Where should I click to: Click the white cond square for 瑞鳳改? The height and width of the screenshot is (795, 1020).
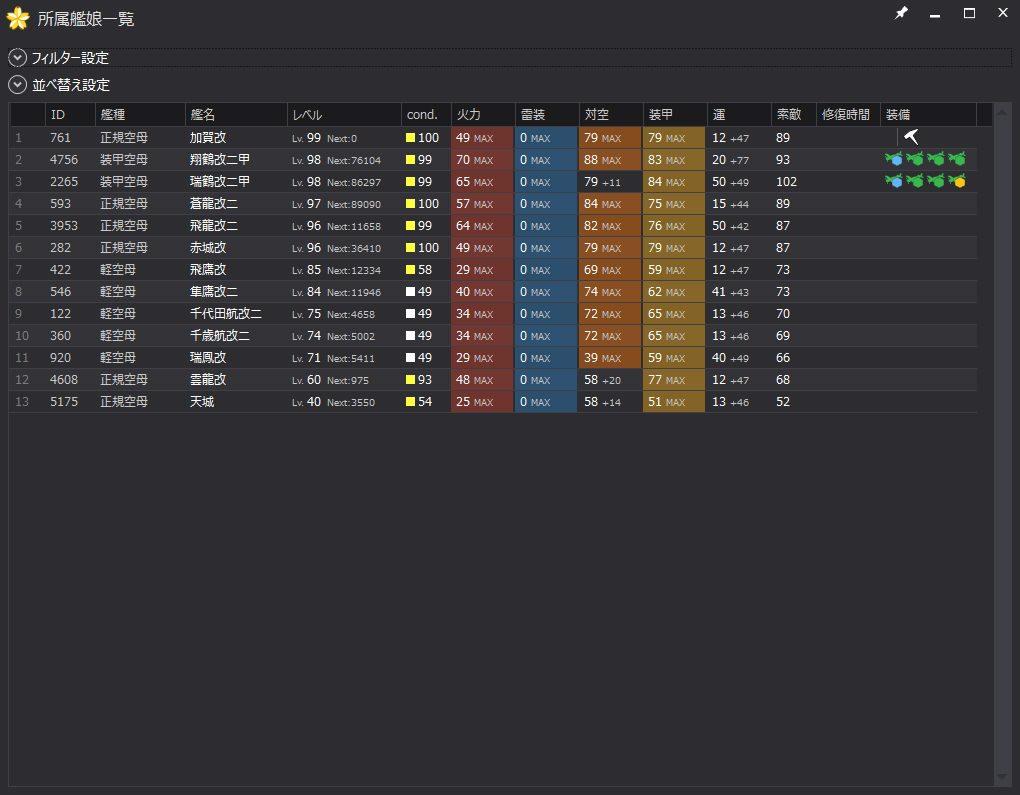tap(410, 357)
